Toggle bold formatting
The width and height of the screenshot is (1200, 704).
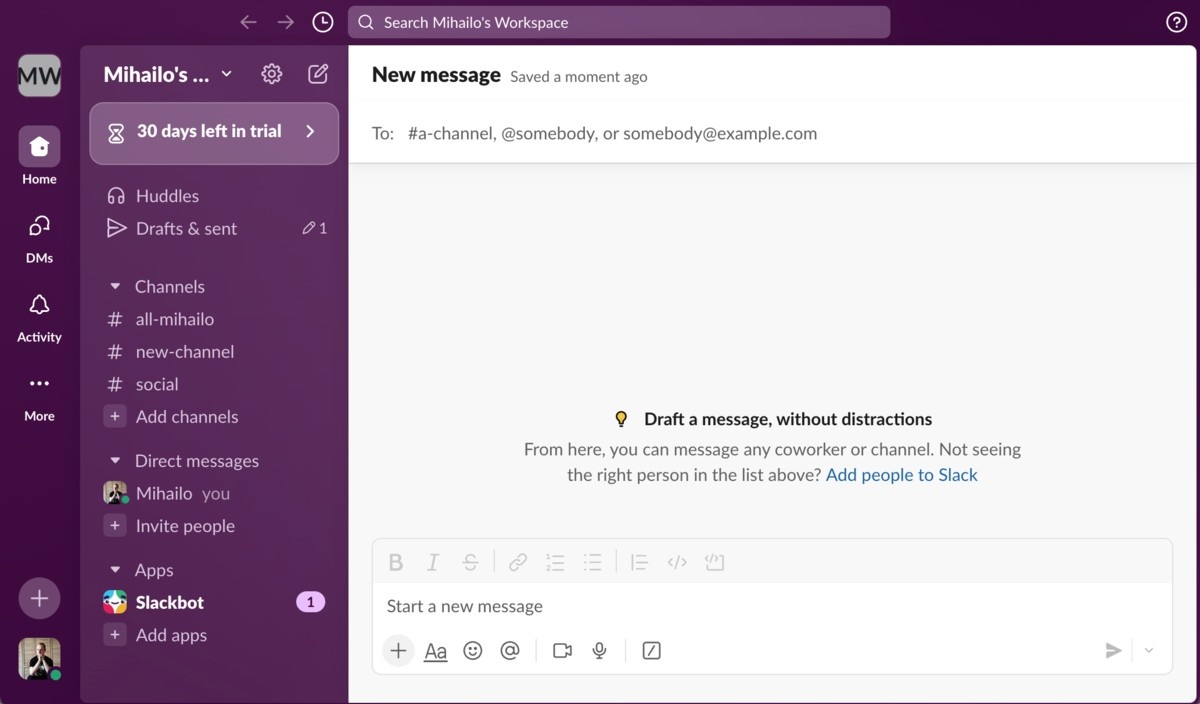(396, 563)
